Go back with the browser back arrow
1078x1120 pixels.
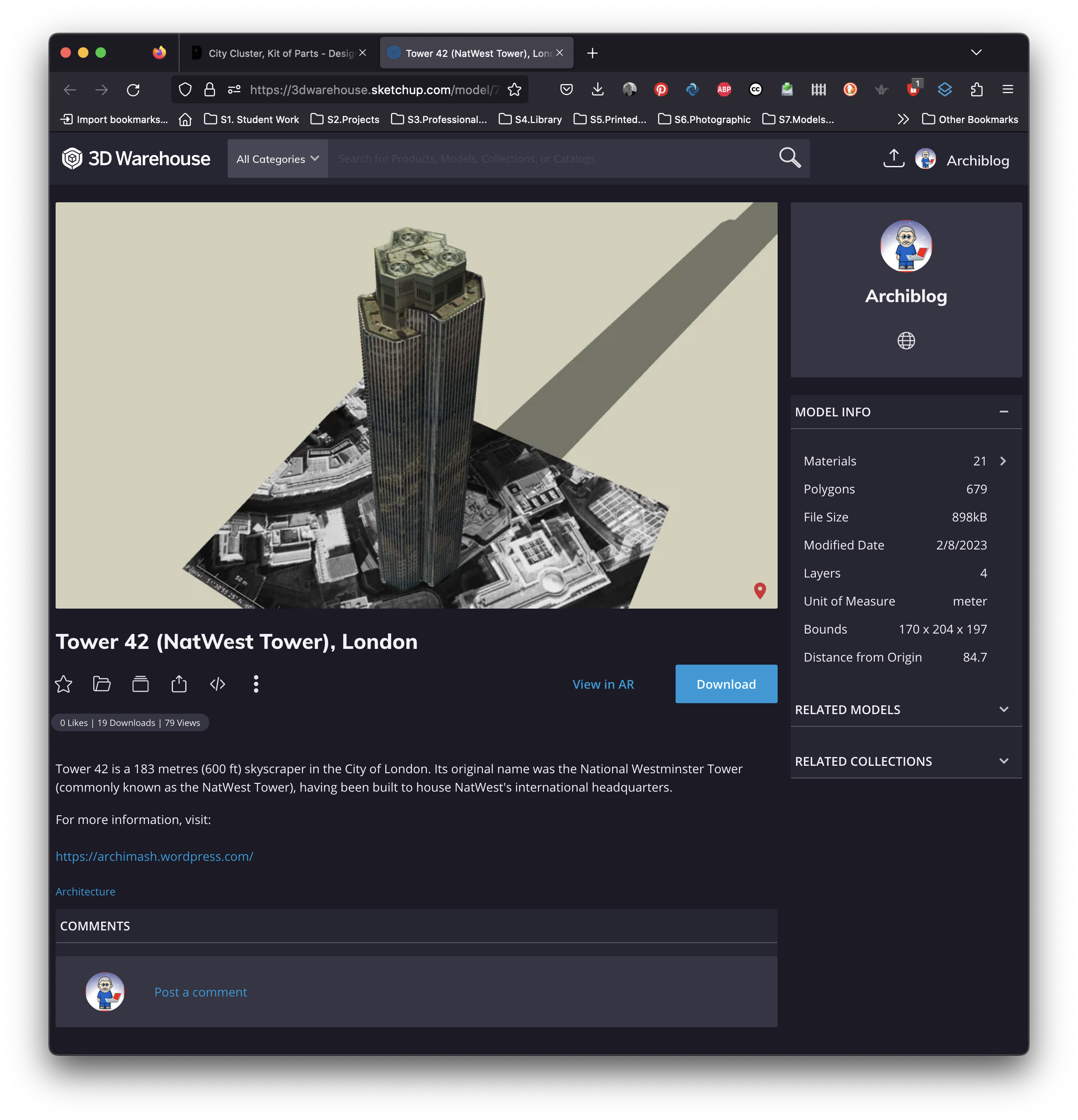(70, 90)
